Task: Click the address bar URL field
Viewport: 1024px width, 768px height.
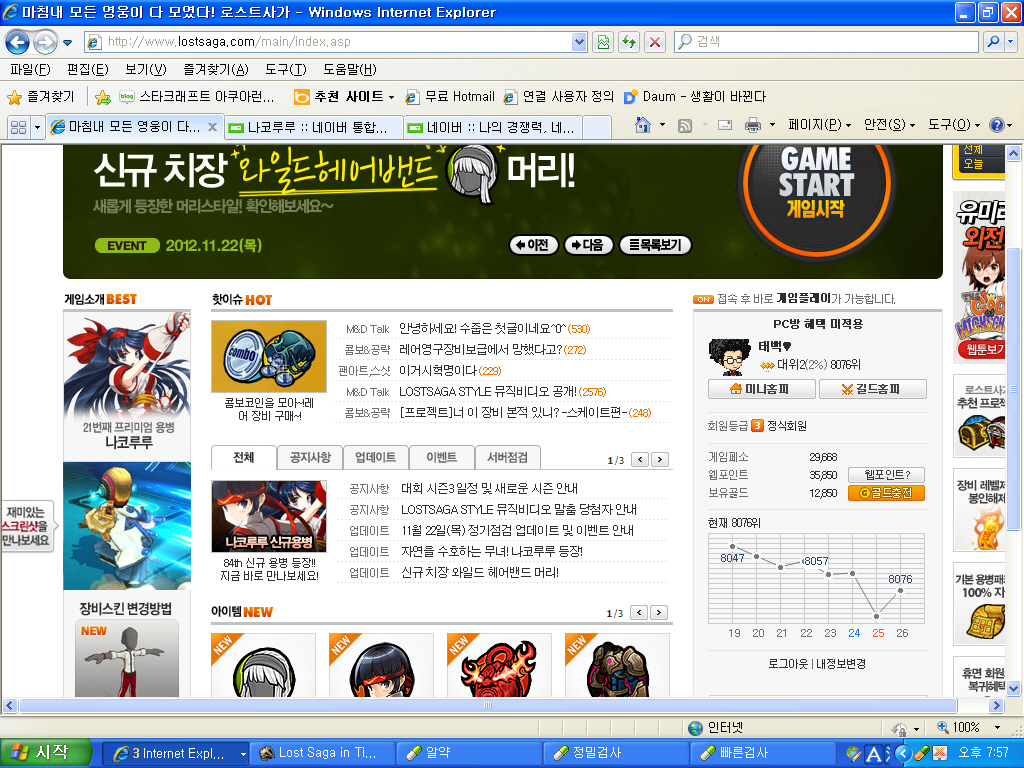Action: point(338,42)
